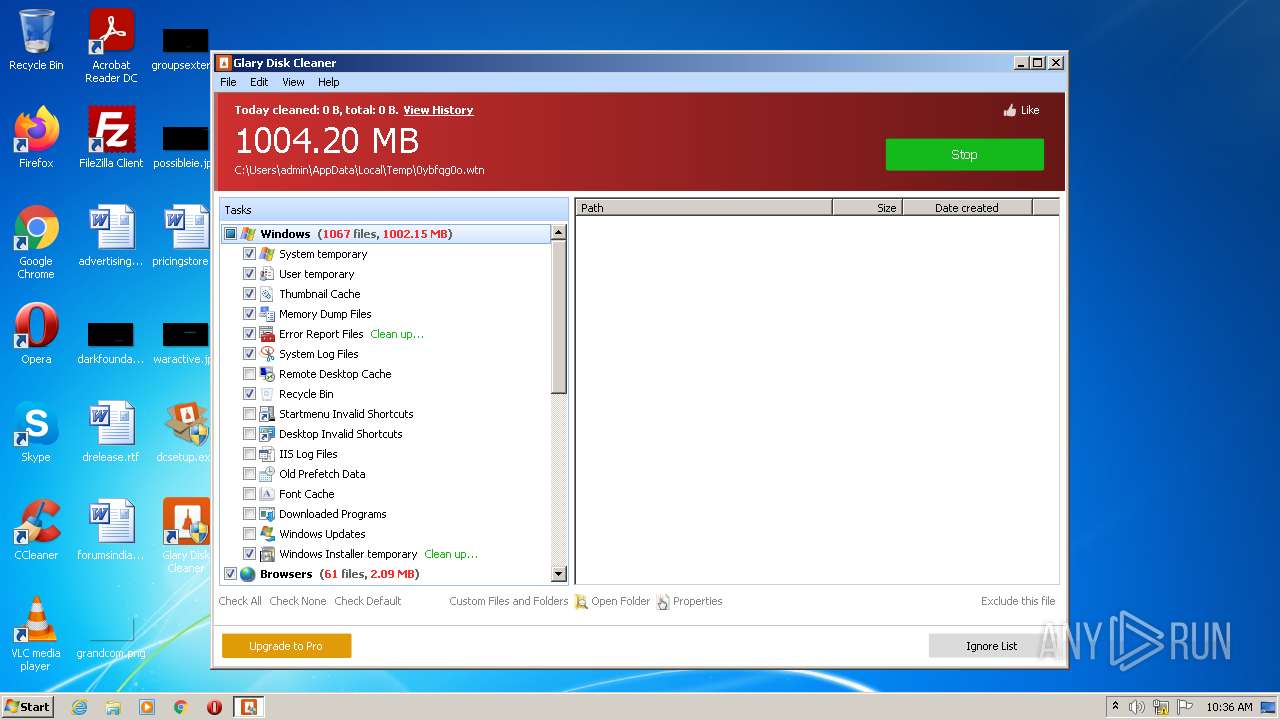
Task: Sort by the Path column header
Action: pyautogui.click(x=704, y=207)
